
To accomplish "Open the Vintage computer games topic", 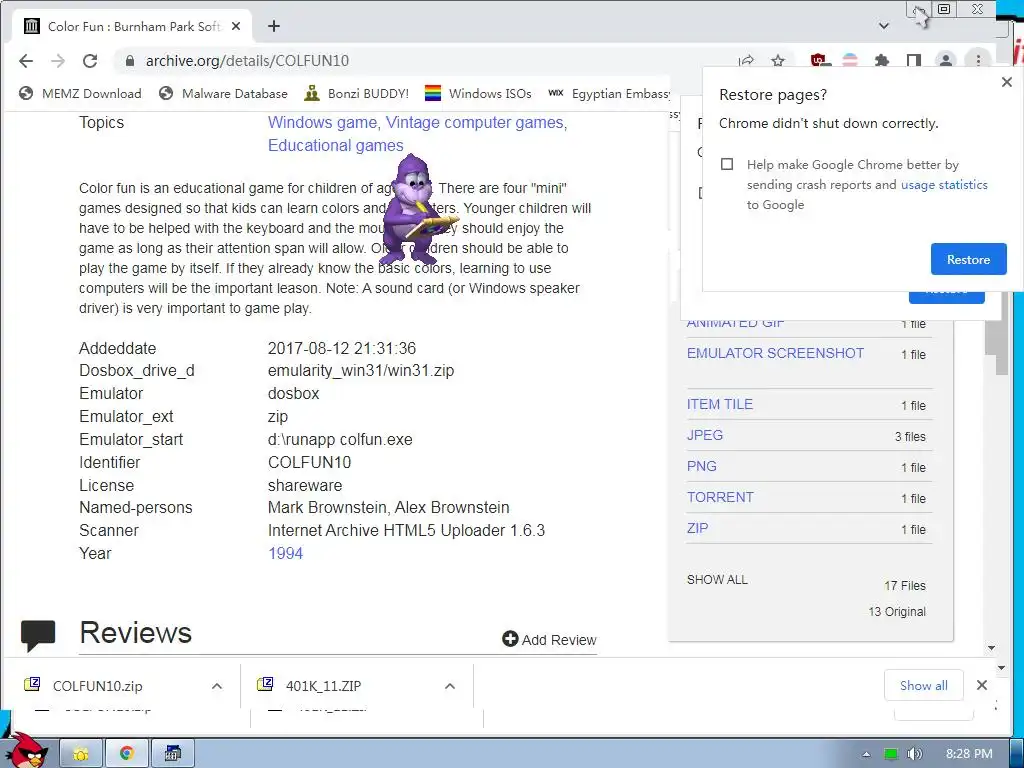I will coord(474,123).
